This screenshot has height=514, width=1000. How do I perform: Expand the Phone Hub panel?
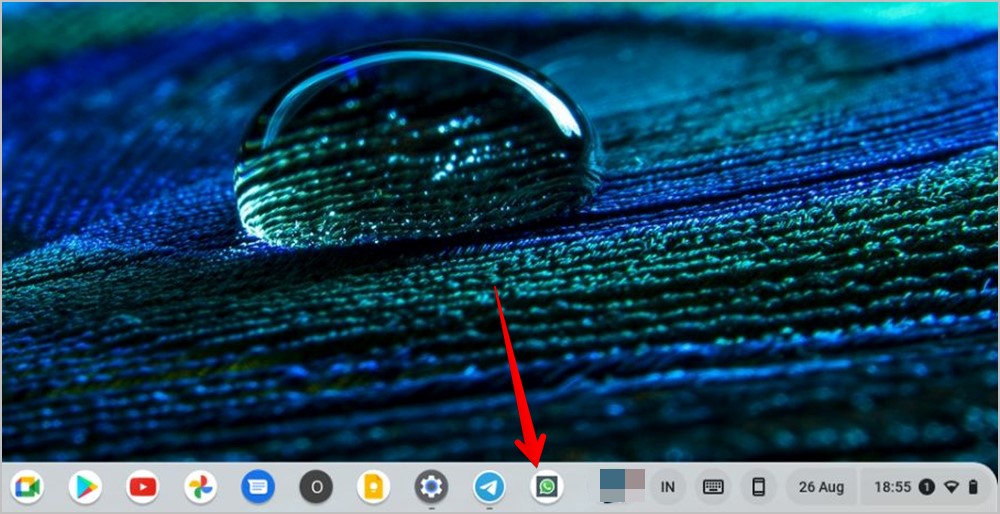tap(758, 488)
